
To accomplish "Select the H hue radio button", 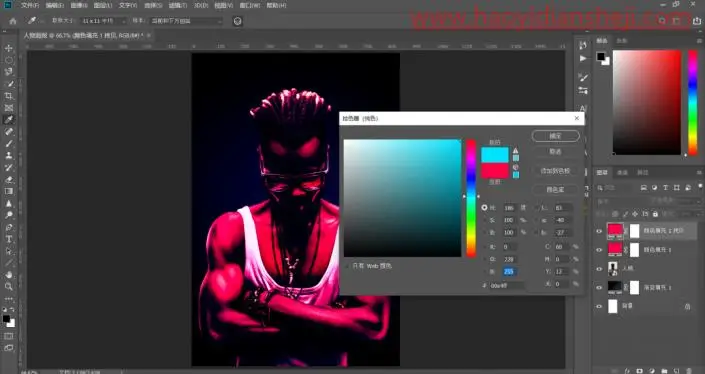I will (484, 208).
